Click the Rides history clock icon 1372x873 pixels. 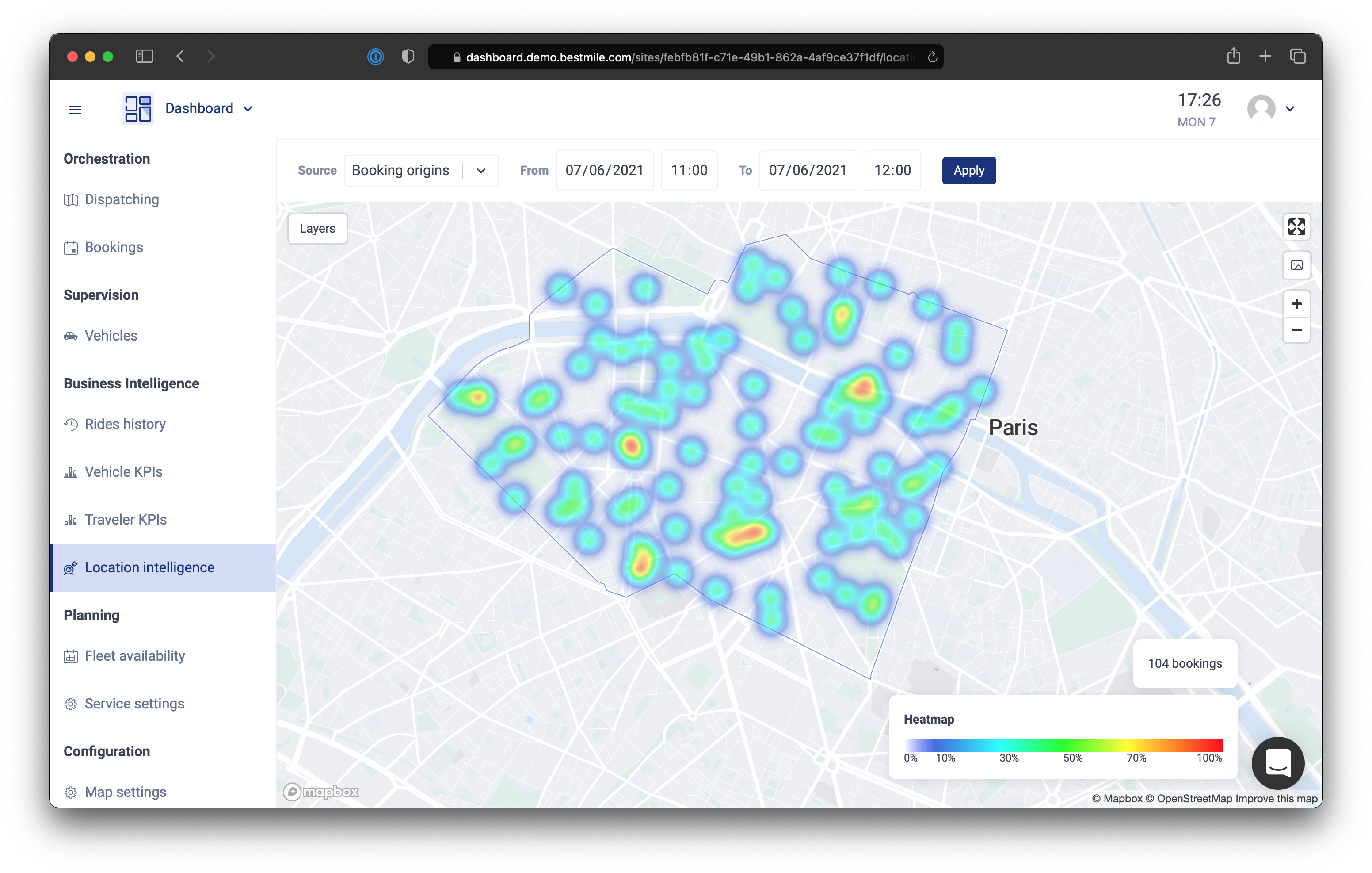[x=71, y=425]
